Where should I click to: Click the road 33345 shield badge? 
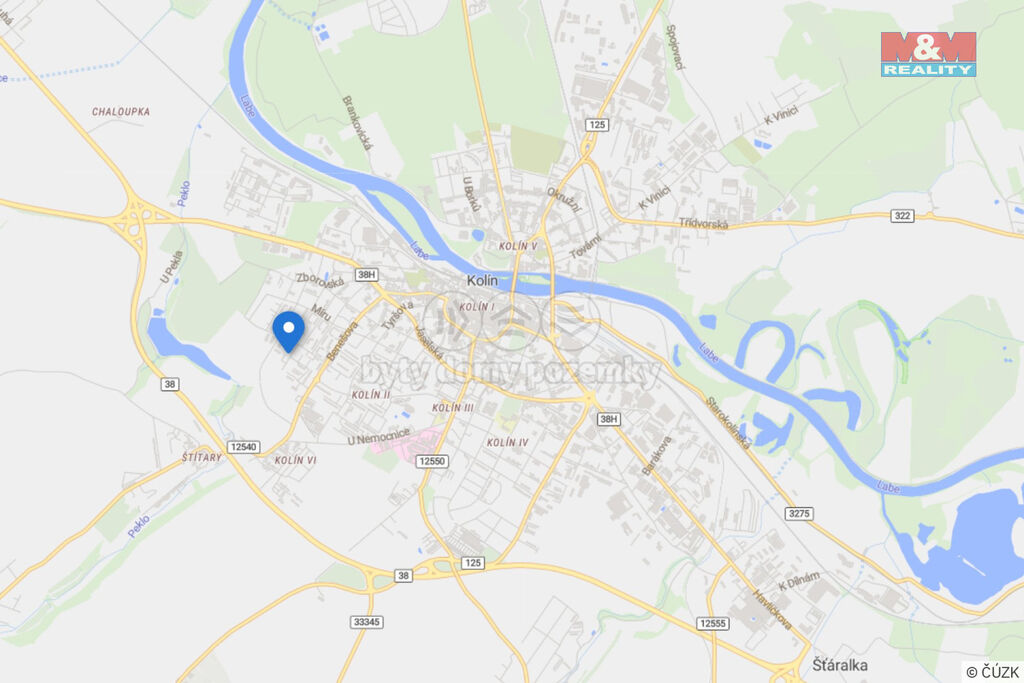[x=366, y=622]
